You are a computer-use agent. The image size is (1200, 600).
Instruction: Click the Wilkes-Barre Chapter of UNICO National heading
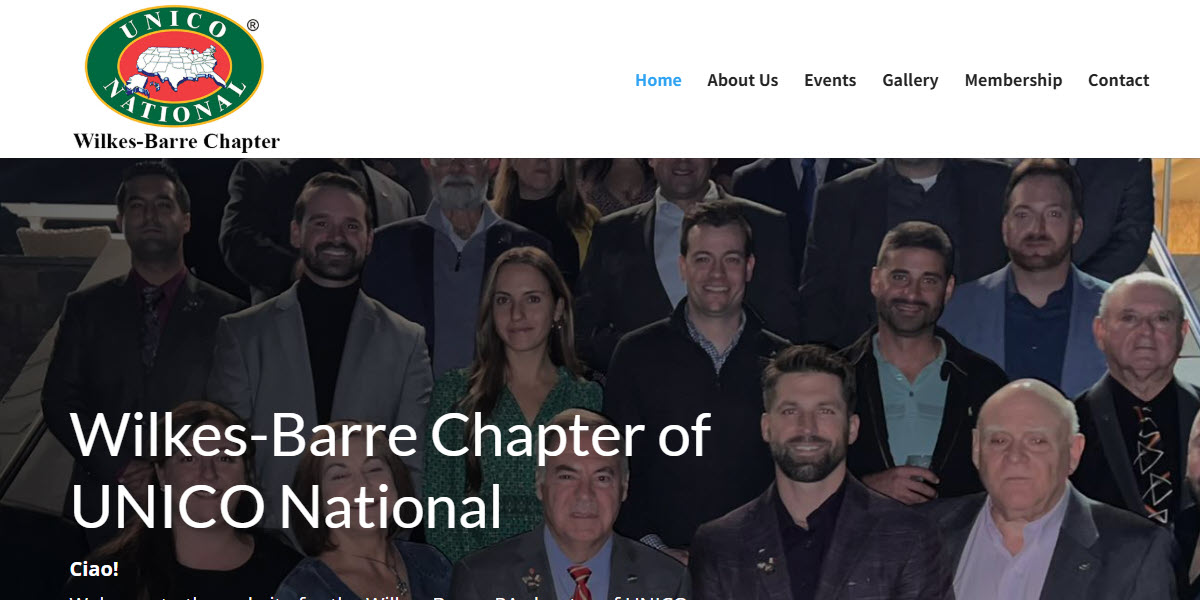(x=390, y=469)
